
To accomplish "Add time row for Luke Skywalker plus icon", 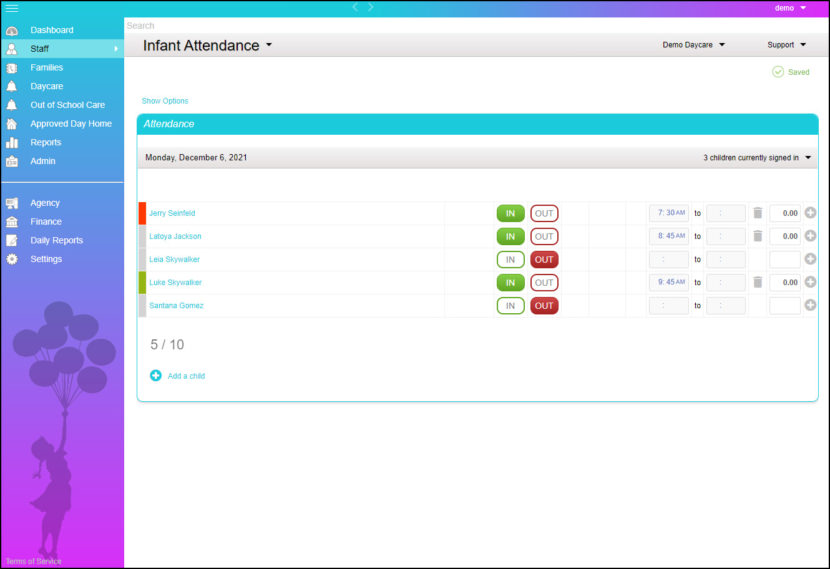I will point(810,282).
